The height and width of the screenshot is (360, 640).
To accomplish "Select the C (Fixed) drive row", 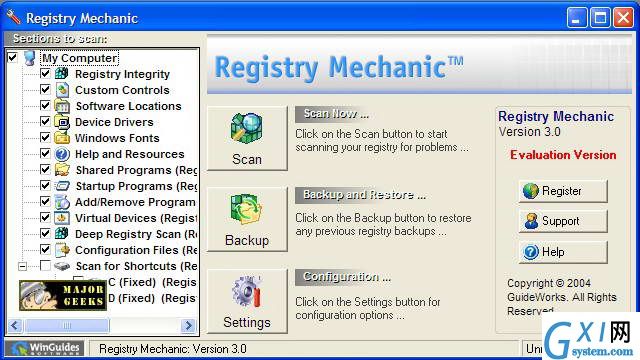I will click(152, 282).
